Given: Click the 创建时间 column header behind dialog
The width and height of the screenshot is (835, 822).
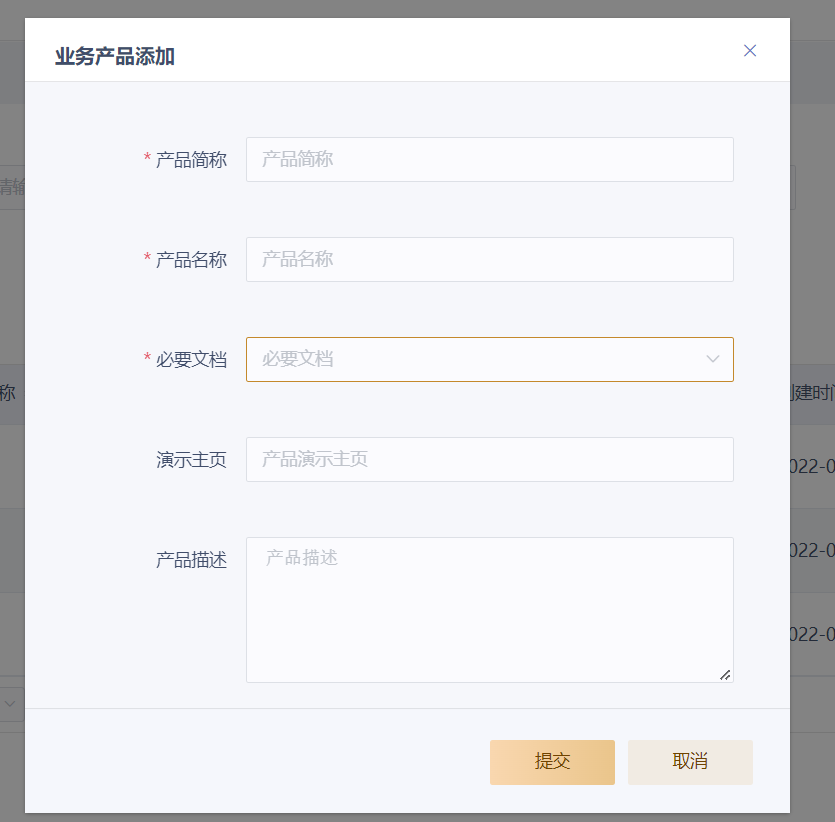Looking at the screenshot, I should [812, 394].
